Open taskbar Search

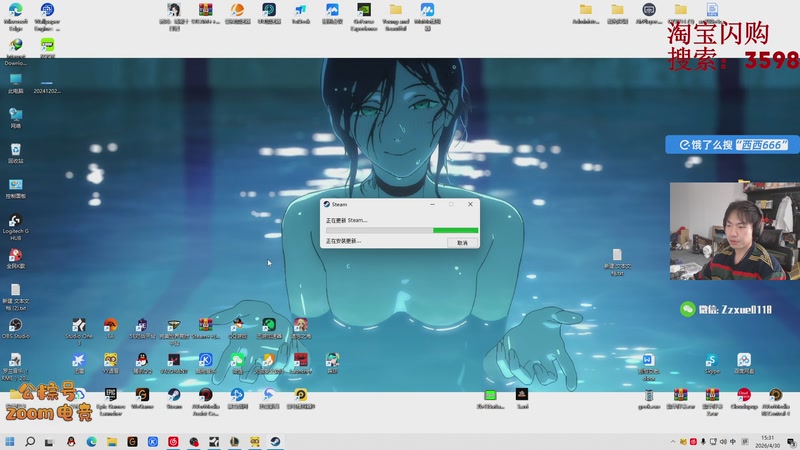30,441
